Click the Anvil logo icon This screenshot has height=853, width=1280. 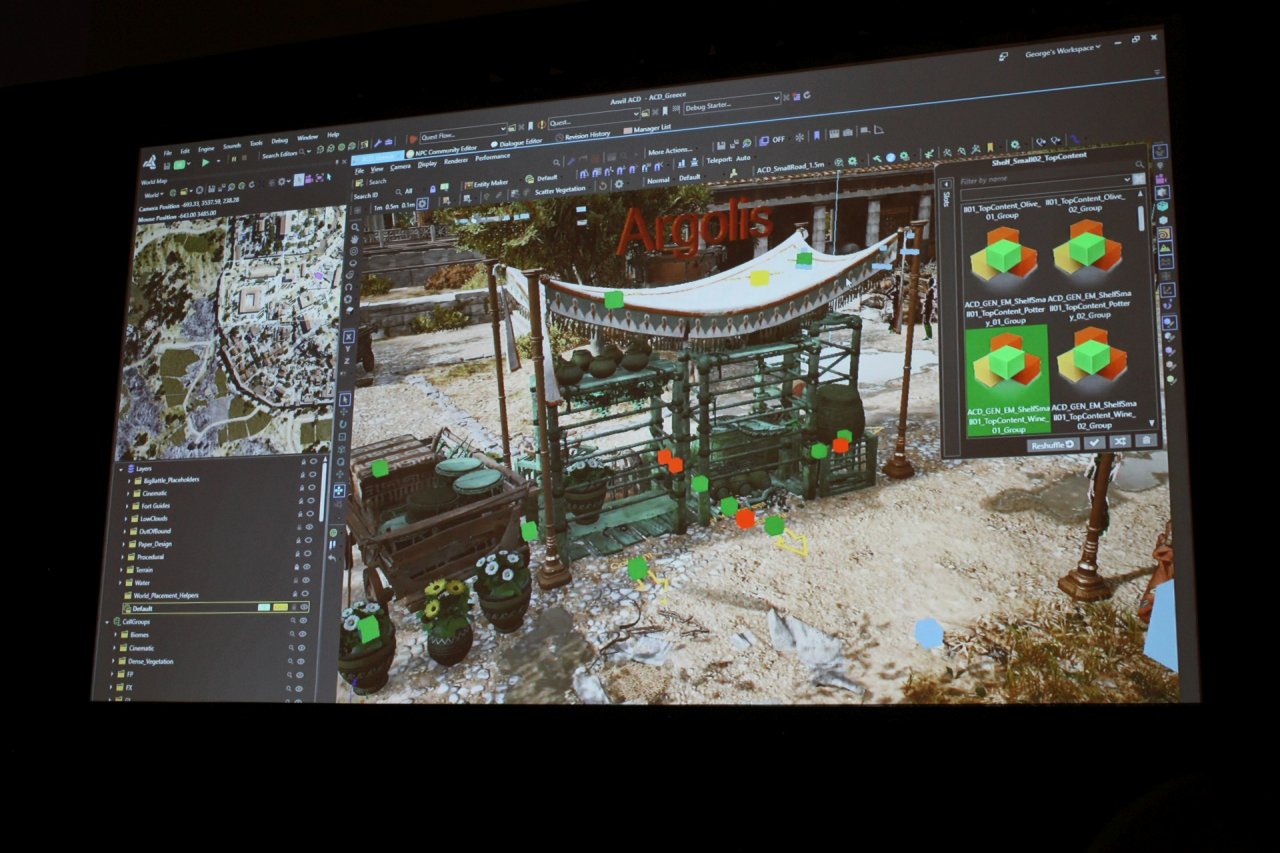click(x=149, y=162)
